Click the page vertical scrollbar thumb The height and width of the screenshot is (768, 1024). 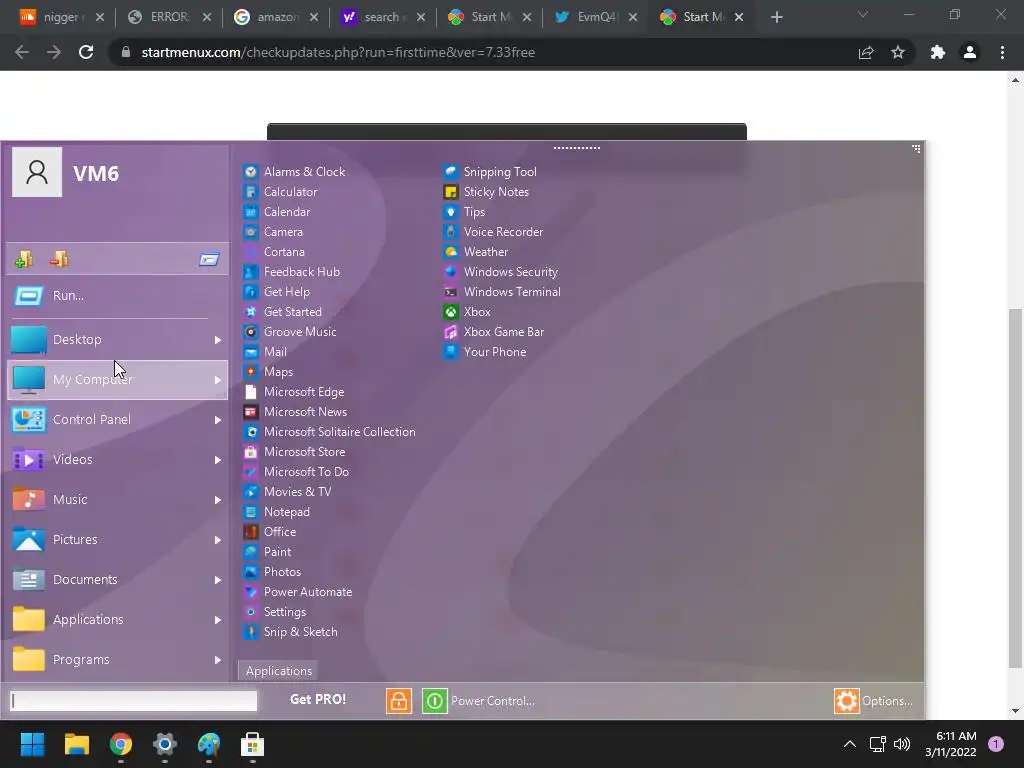pyautogui.click(x=1015, y=488)
